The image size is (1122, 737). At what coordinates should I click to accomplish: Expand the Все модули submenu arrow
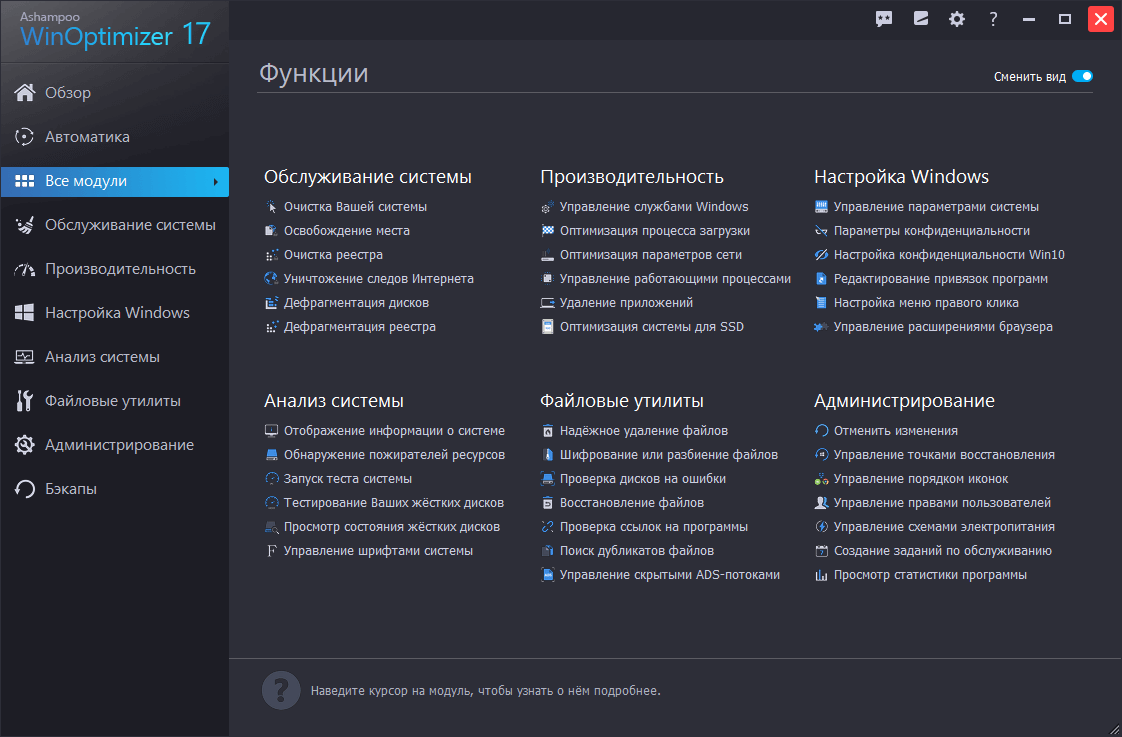(x=216, y=182)
